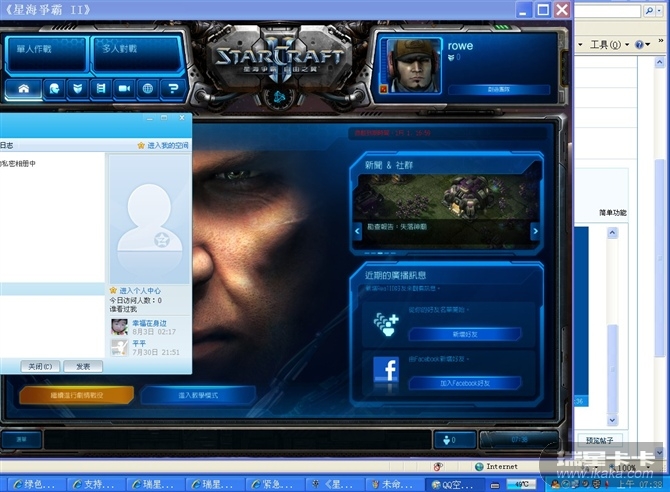Select the 日志 tab in QQ window
Image resolution: width=670 pixels, height=492 pixels.
coord(6,145)
